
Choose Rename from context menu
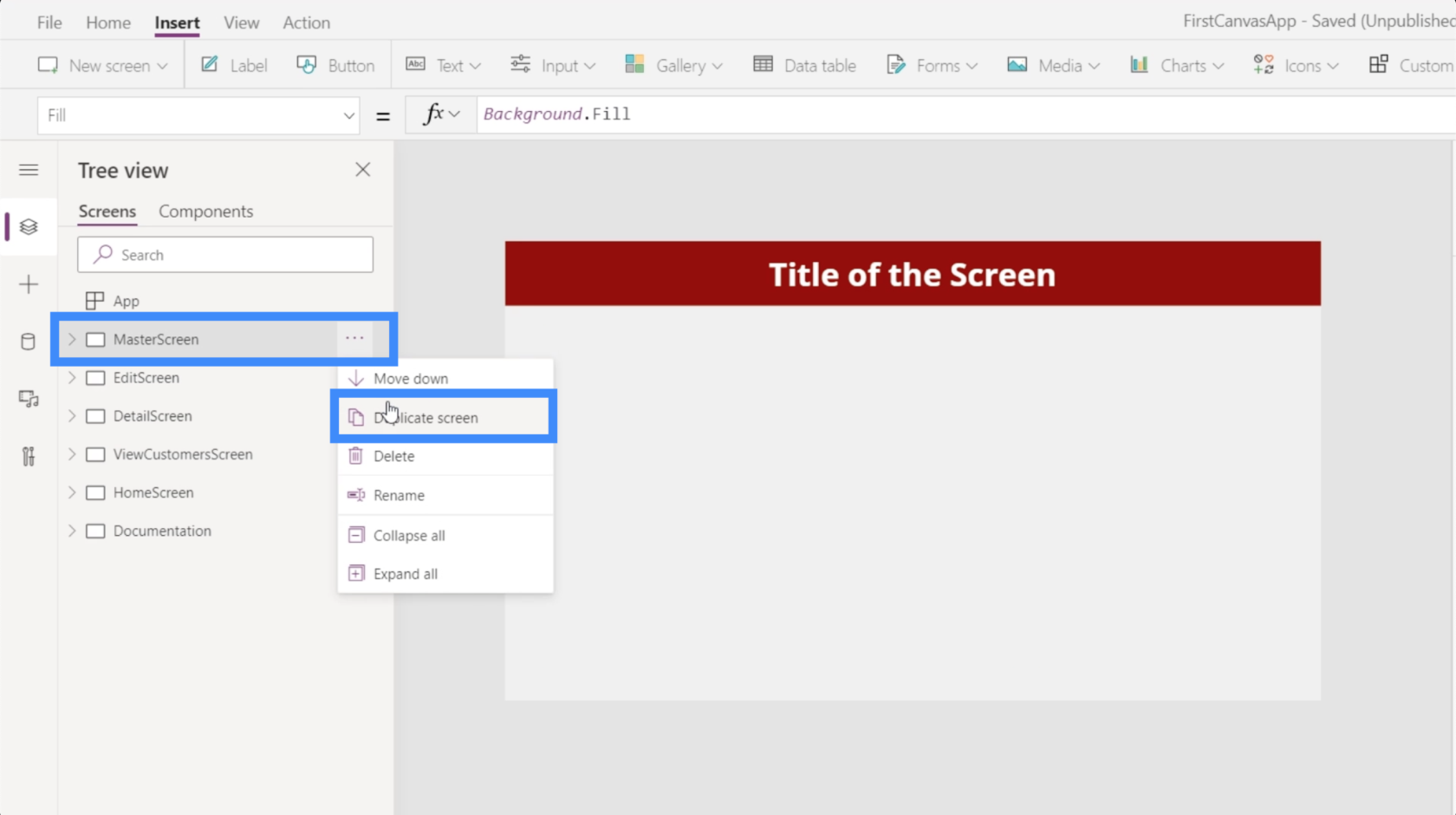tap(445, 496)
